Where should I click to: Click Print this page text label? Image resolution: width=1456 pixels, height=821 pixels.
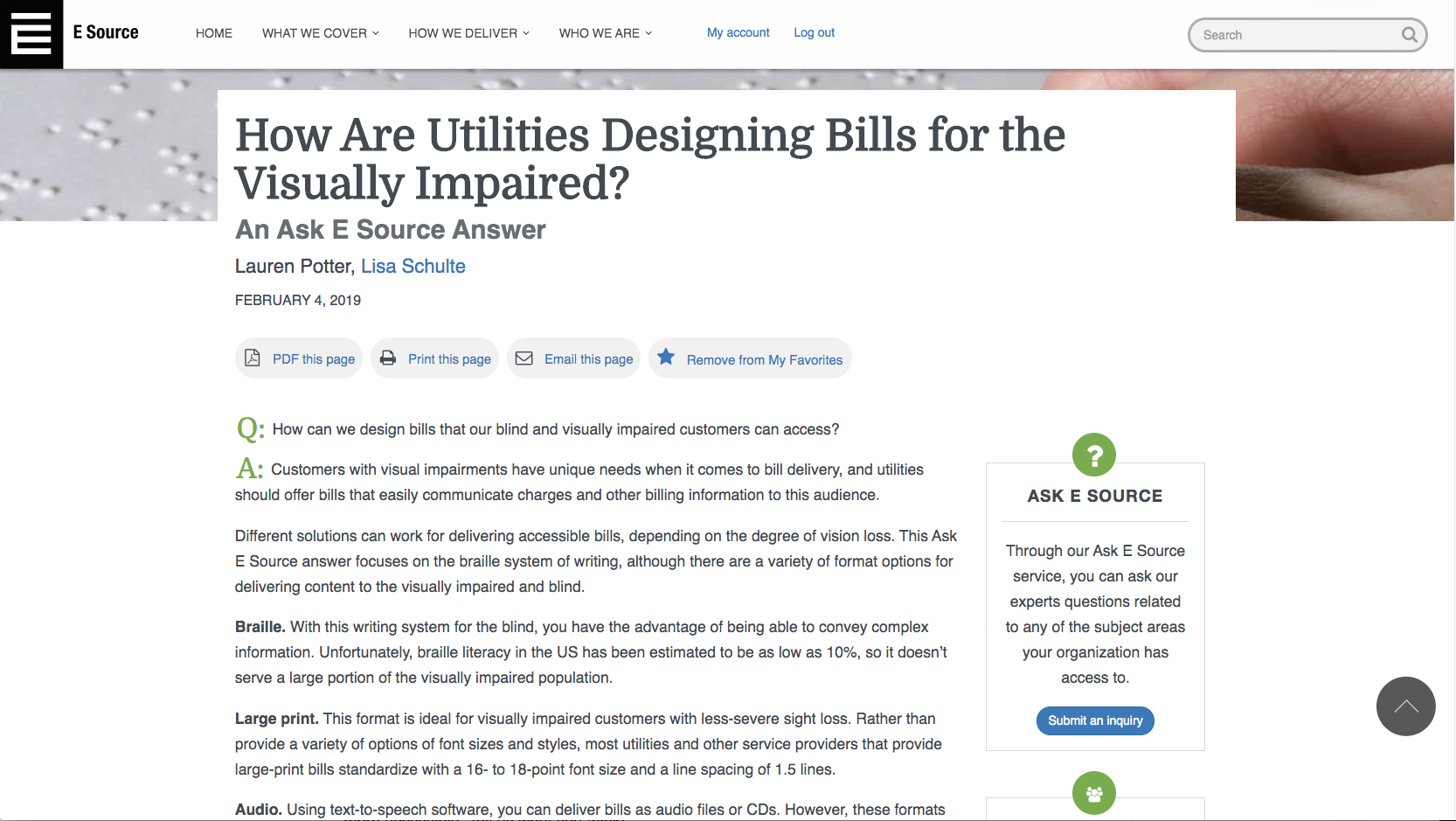449,358
